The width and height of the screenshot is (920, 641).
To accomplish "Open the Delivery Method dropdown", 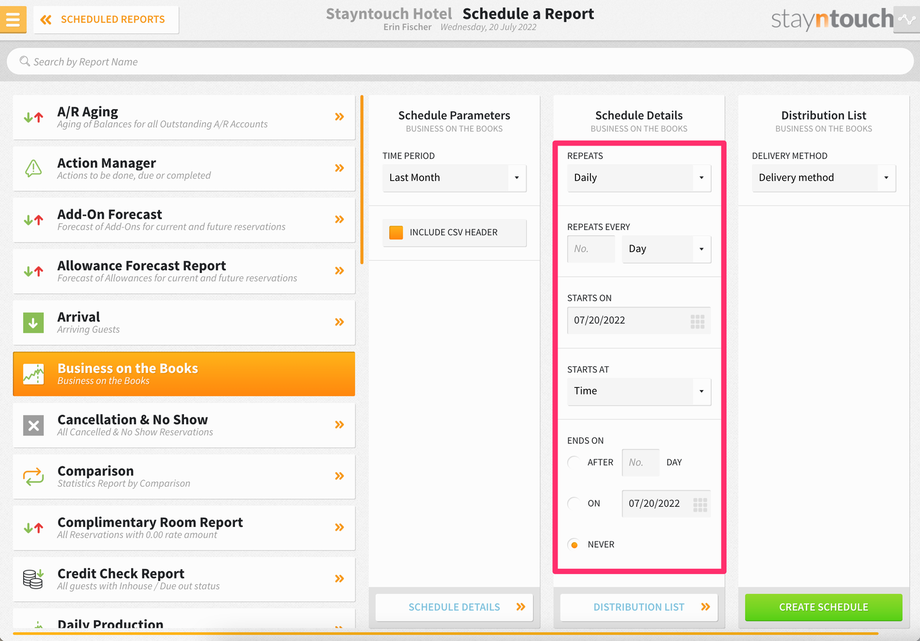I will coord(824,178).
